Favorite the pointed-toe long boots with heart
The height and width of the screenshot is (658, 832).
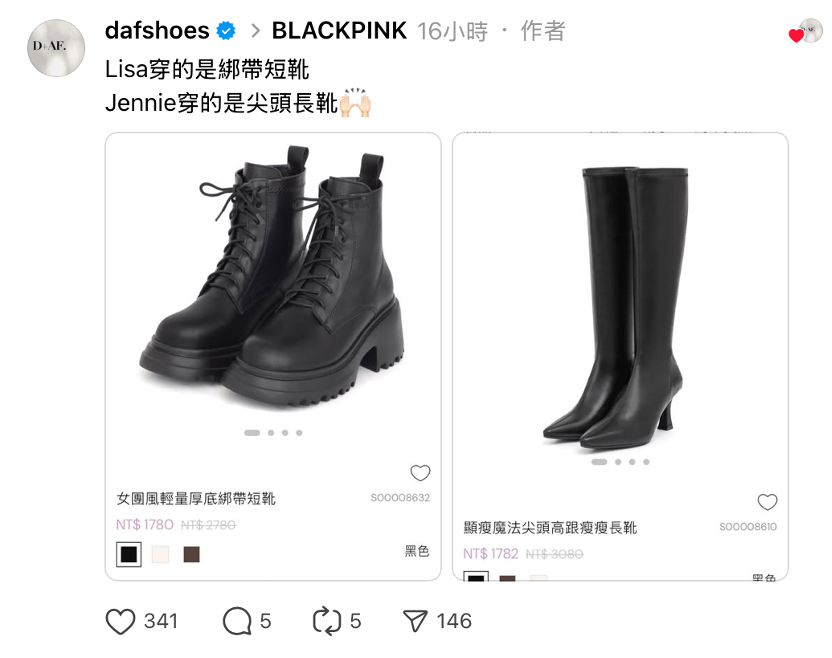[767, 501]
